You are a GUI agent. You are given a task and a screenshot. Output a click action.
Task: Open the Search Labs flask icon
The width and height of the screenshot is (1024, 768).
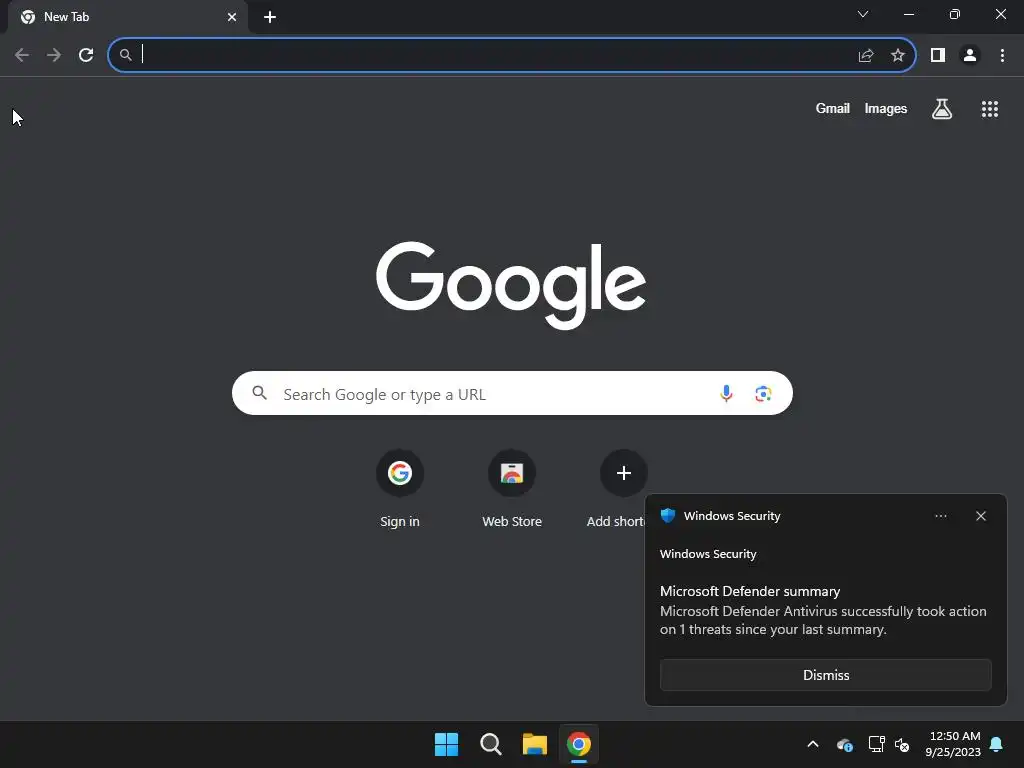(942, 108)
